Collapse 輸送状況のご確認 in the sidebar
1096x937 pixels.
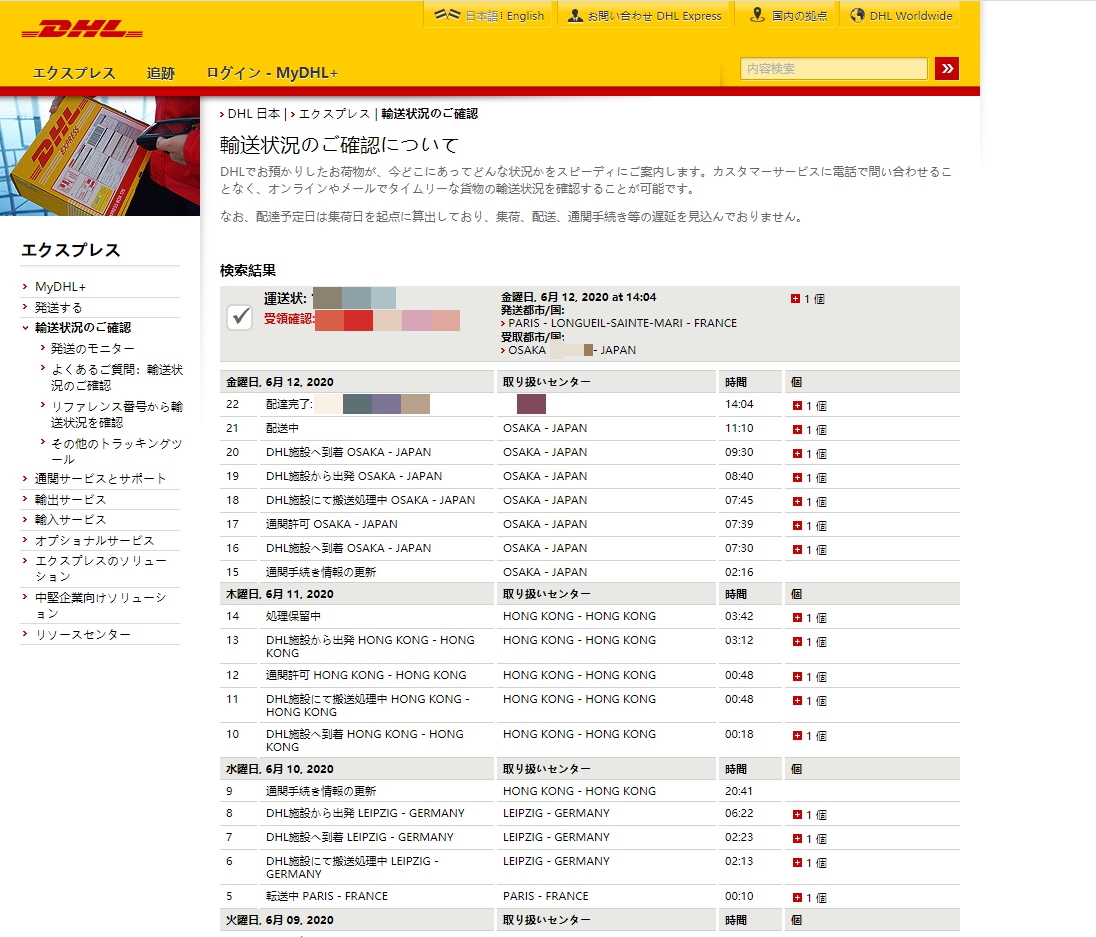click(x=82, y=328)
